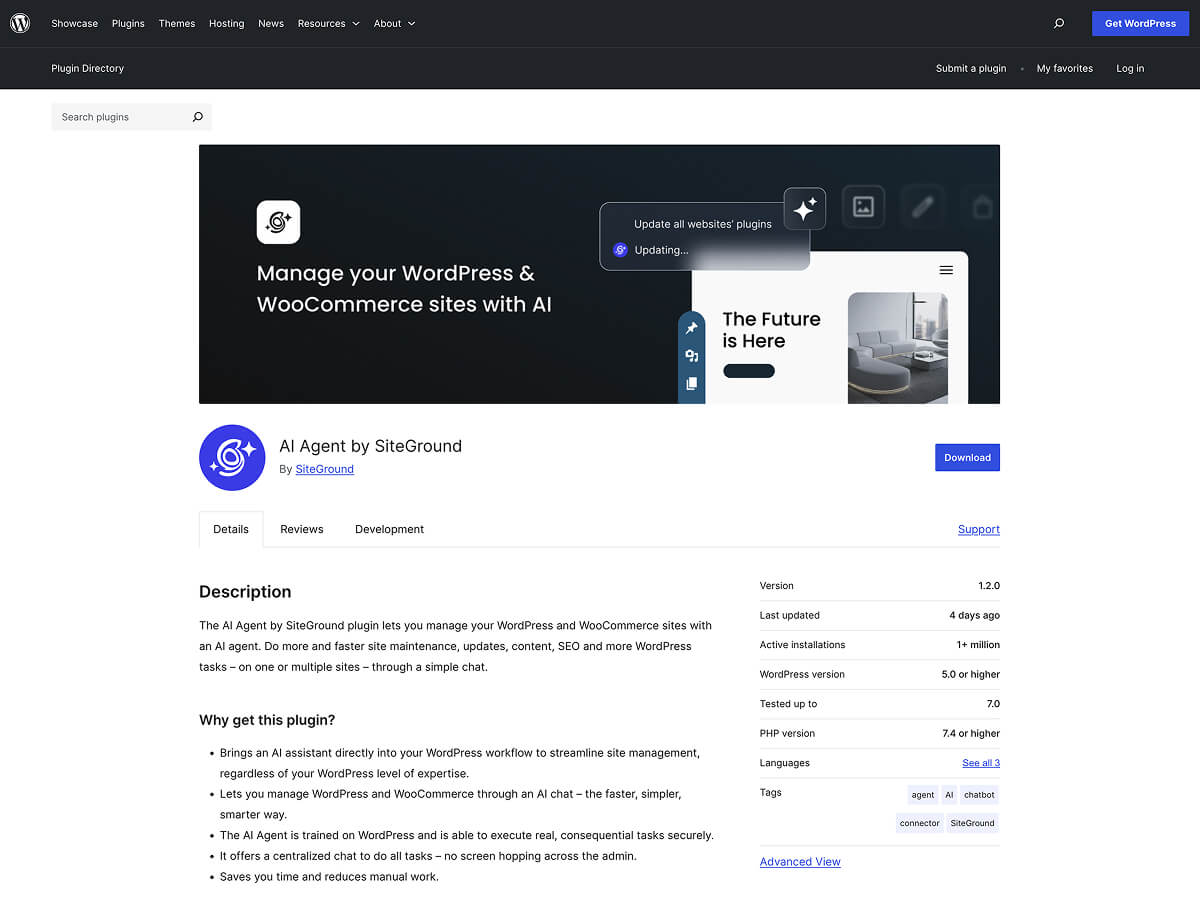The width and height of the screenshot is (1200, 902).
Task: Click the sparkle stars icon in banner
Action: tap(804, 209)
